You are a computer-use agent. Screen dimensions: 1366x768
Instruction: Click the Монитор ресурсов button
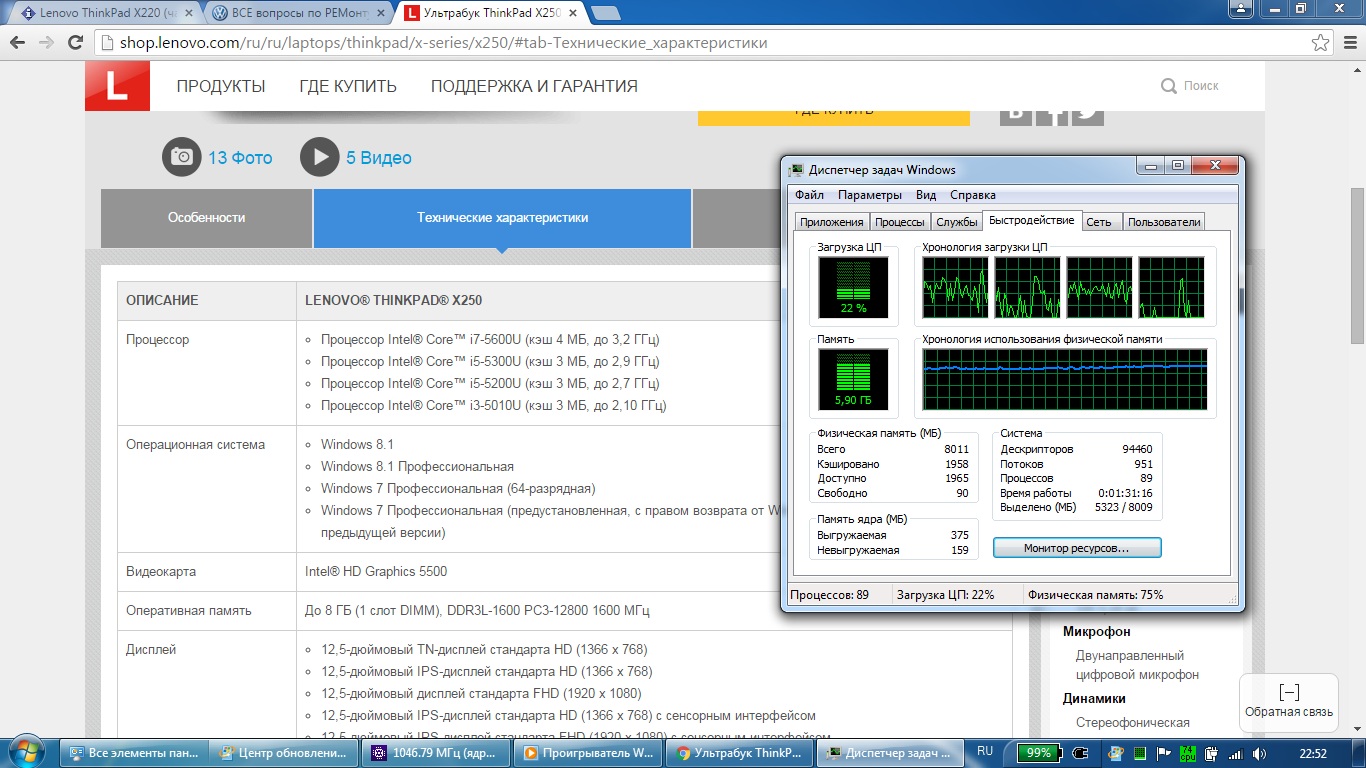coord(1076,548)
